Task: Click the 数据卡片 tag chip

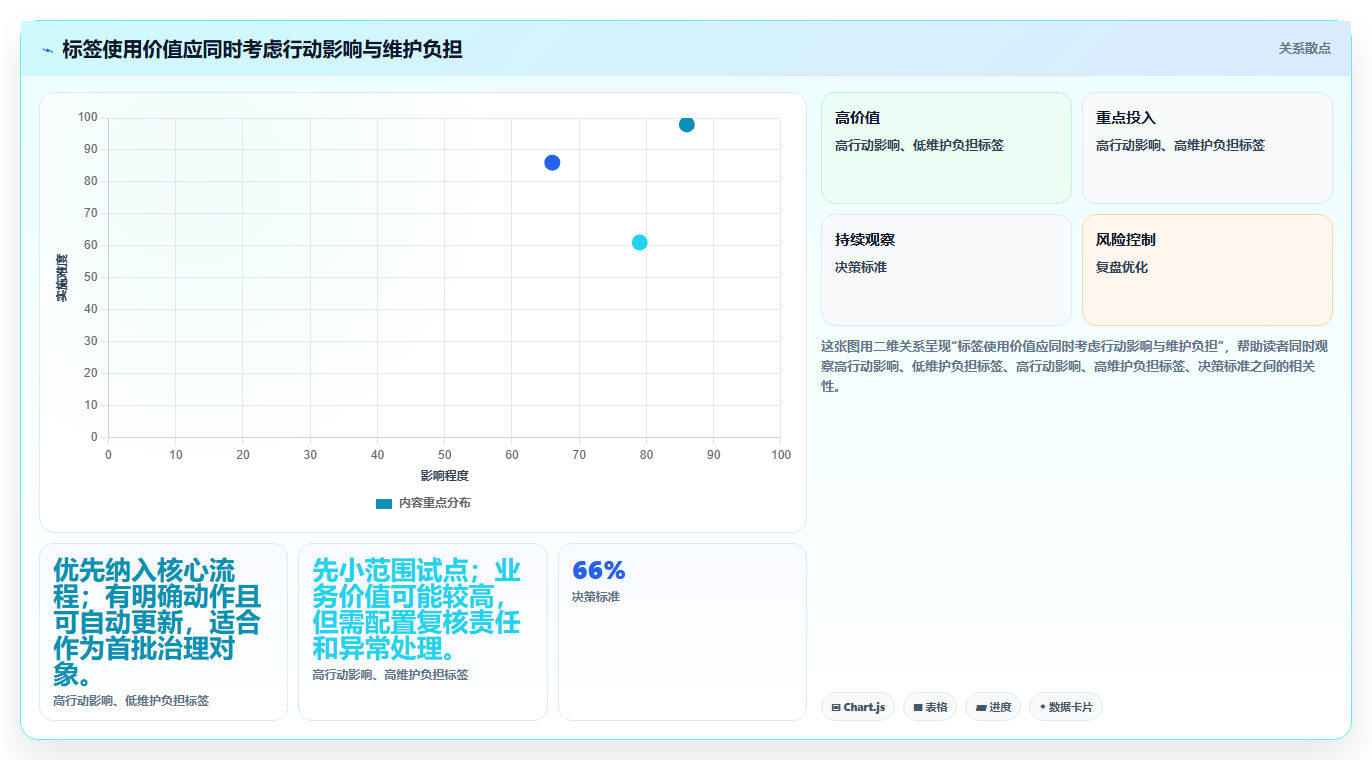Action: [1066, 707]
